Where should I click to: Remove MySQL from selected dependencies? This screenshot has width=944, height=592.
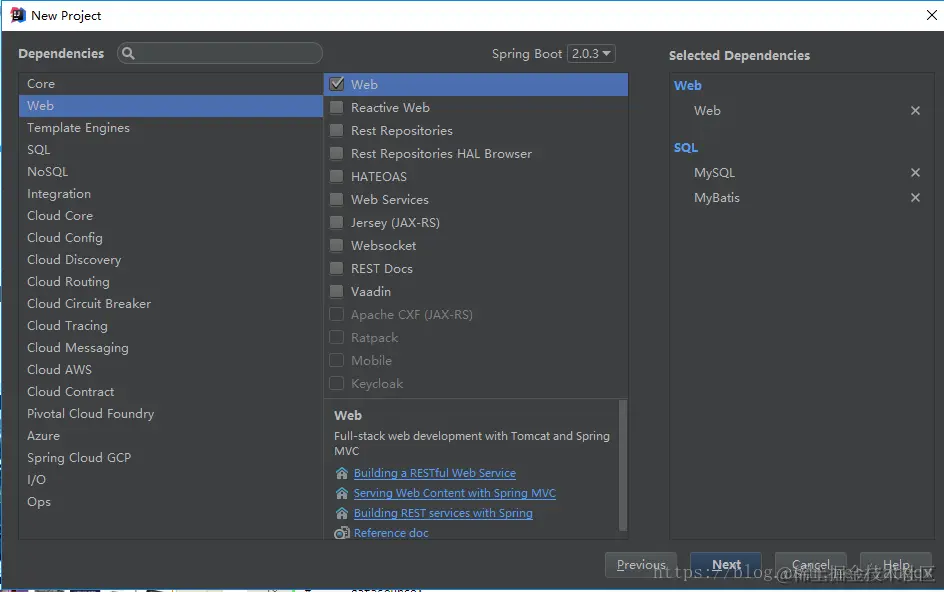pyautogui.click(x=915, y=173)
